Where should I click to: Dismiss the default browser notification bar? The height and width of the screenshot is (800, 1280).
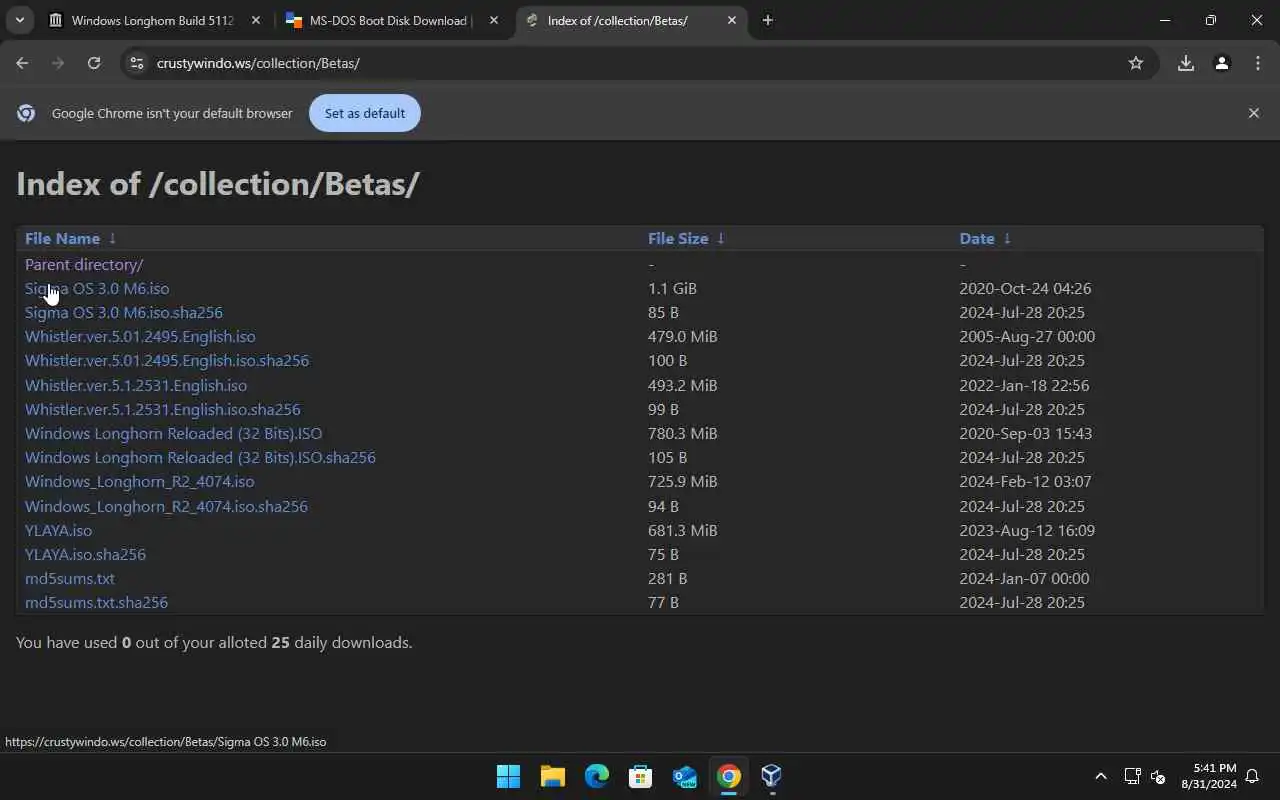point(1253,113)
